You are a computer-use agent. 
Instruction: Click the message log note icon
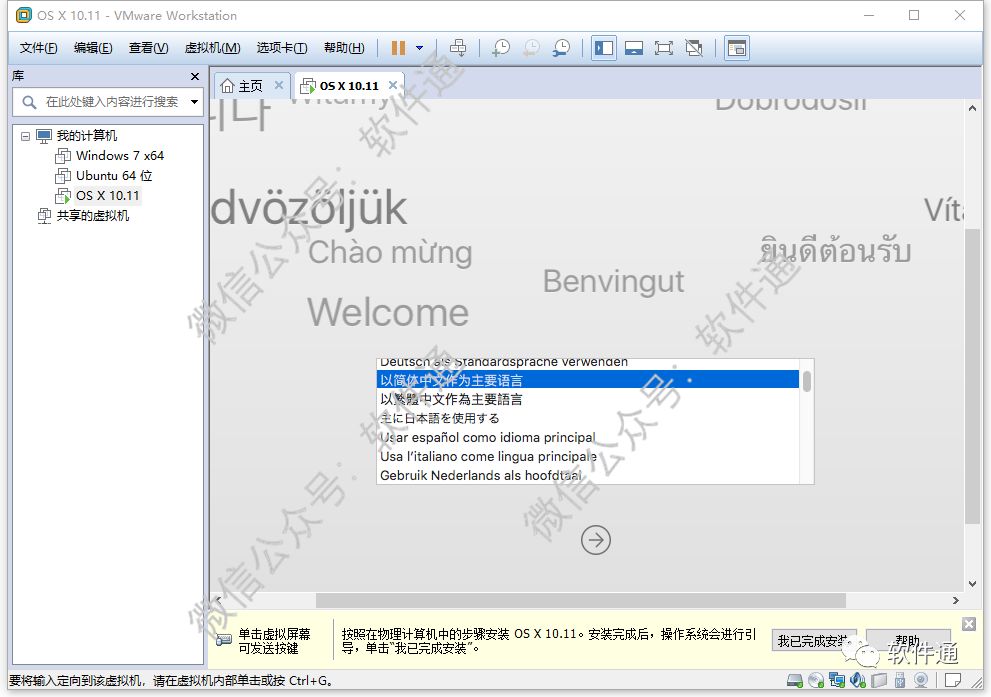click(953, 681)
